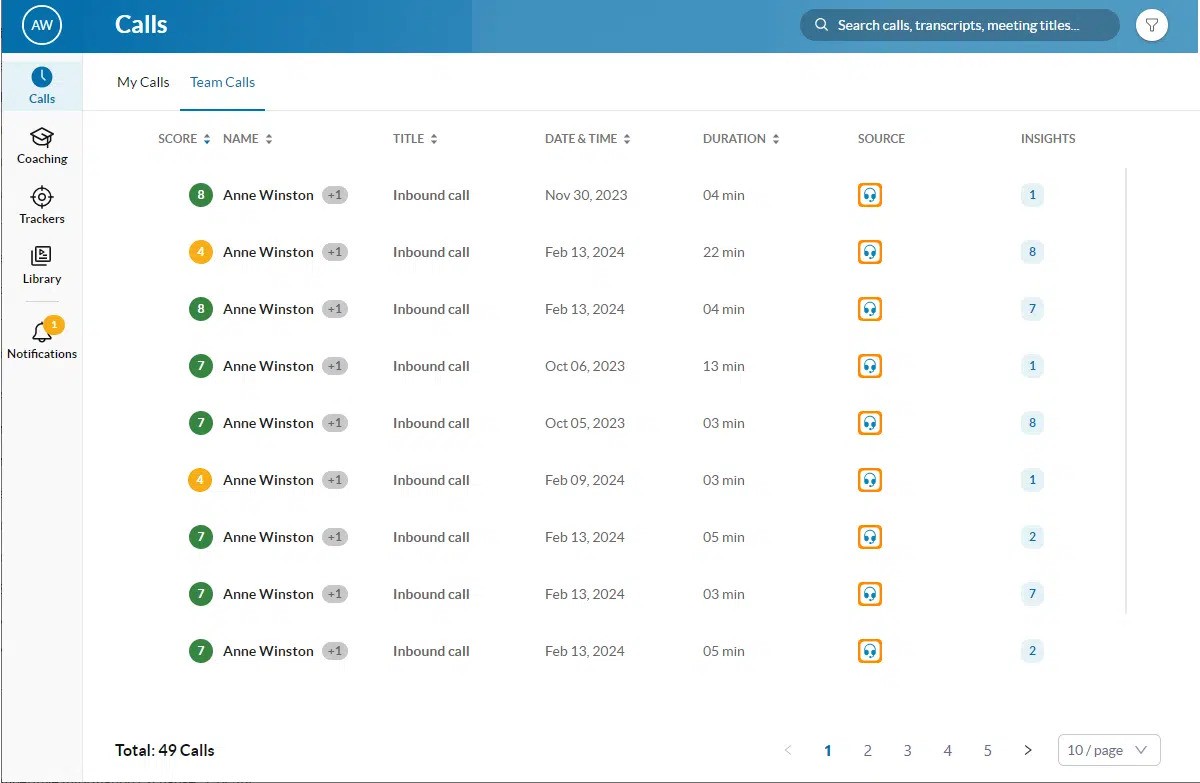The image size is (1200, 783).
Task: Go to Trackers in sidebar
Action: click(x=42, y=205)
